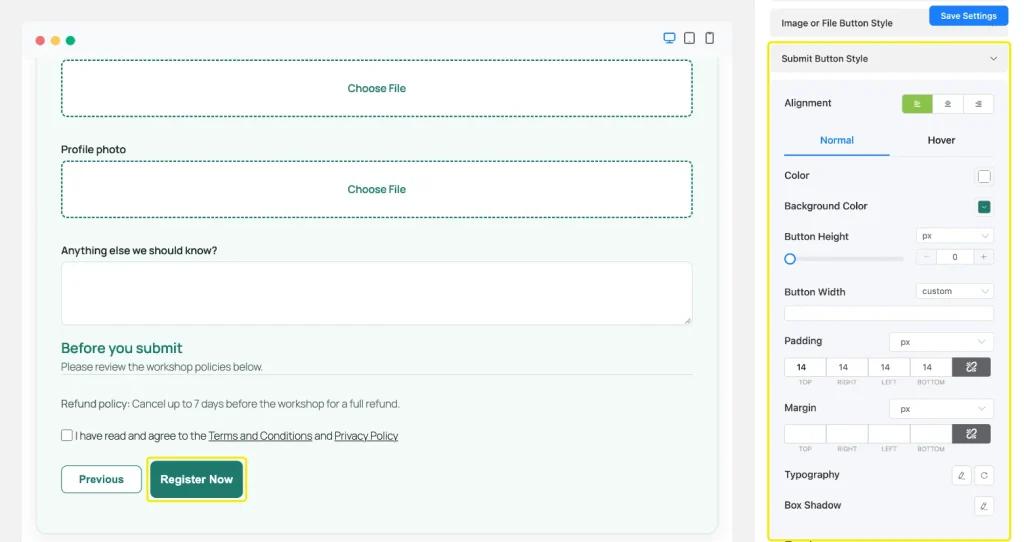Open Padding unit dropdown
Viewport: 1024px width, 542px height.
(941, 342)
